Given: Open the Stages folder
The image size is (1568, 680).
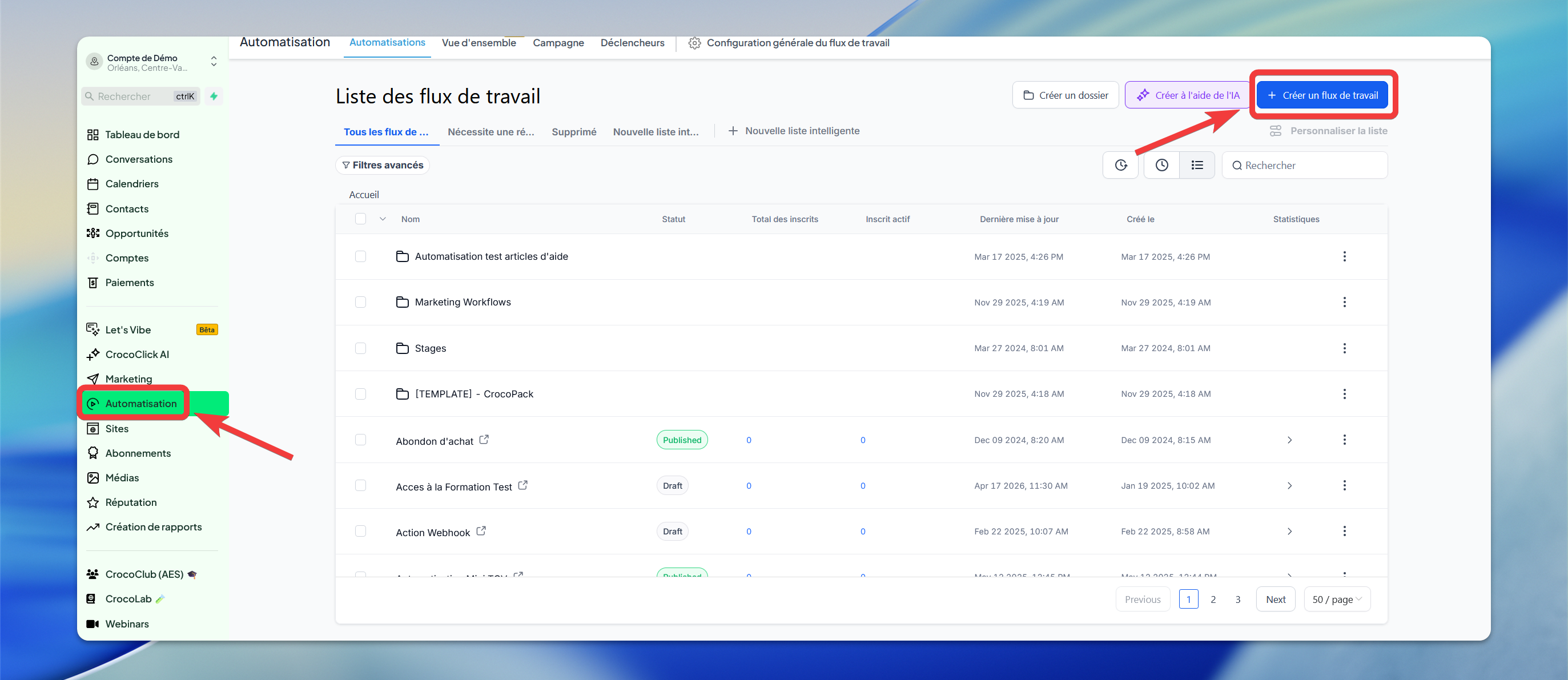Looking at the screenshot, I should point(430,348).
